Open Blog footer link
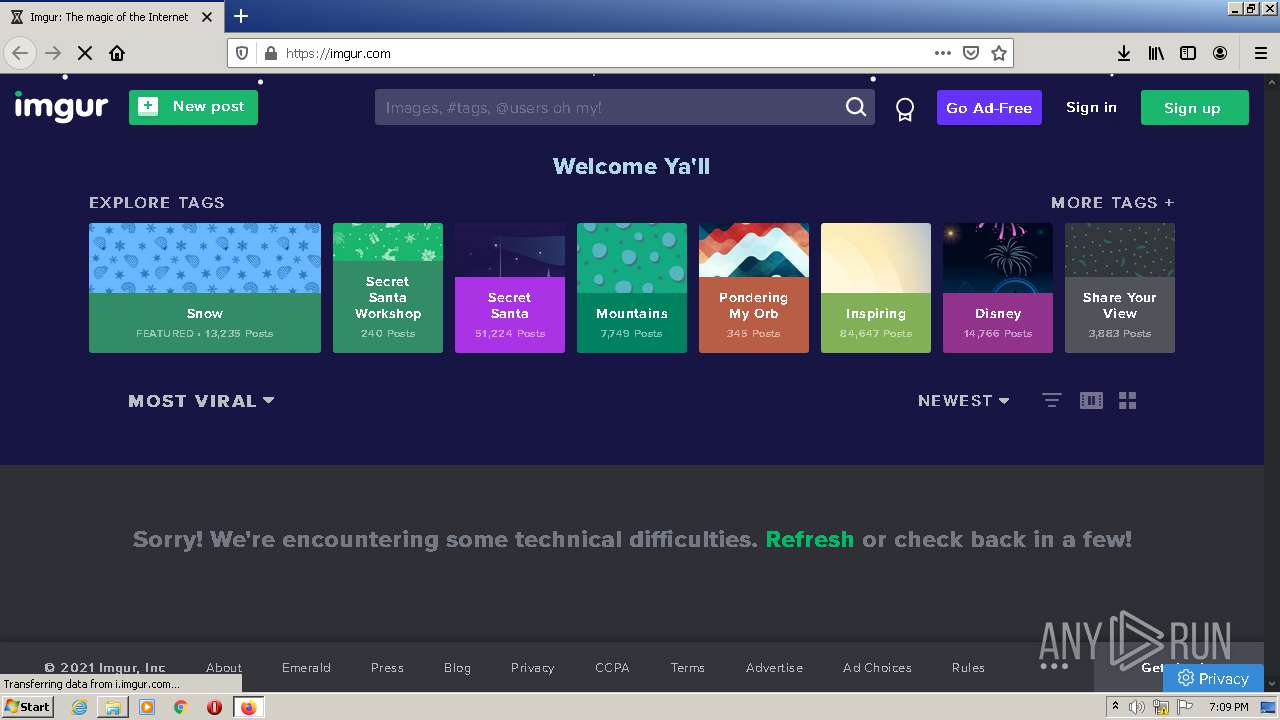Viewport: 1280px width, 720px height. point(457,668)
